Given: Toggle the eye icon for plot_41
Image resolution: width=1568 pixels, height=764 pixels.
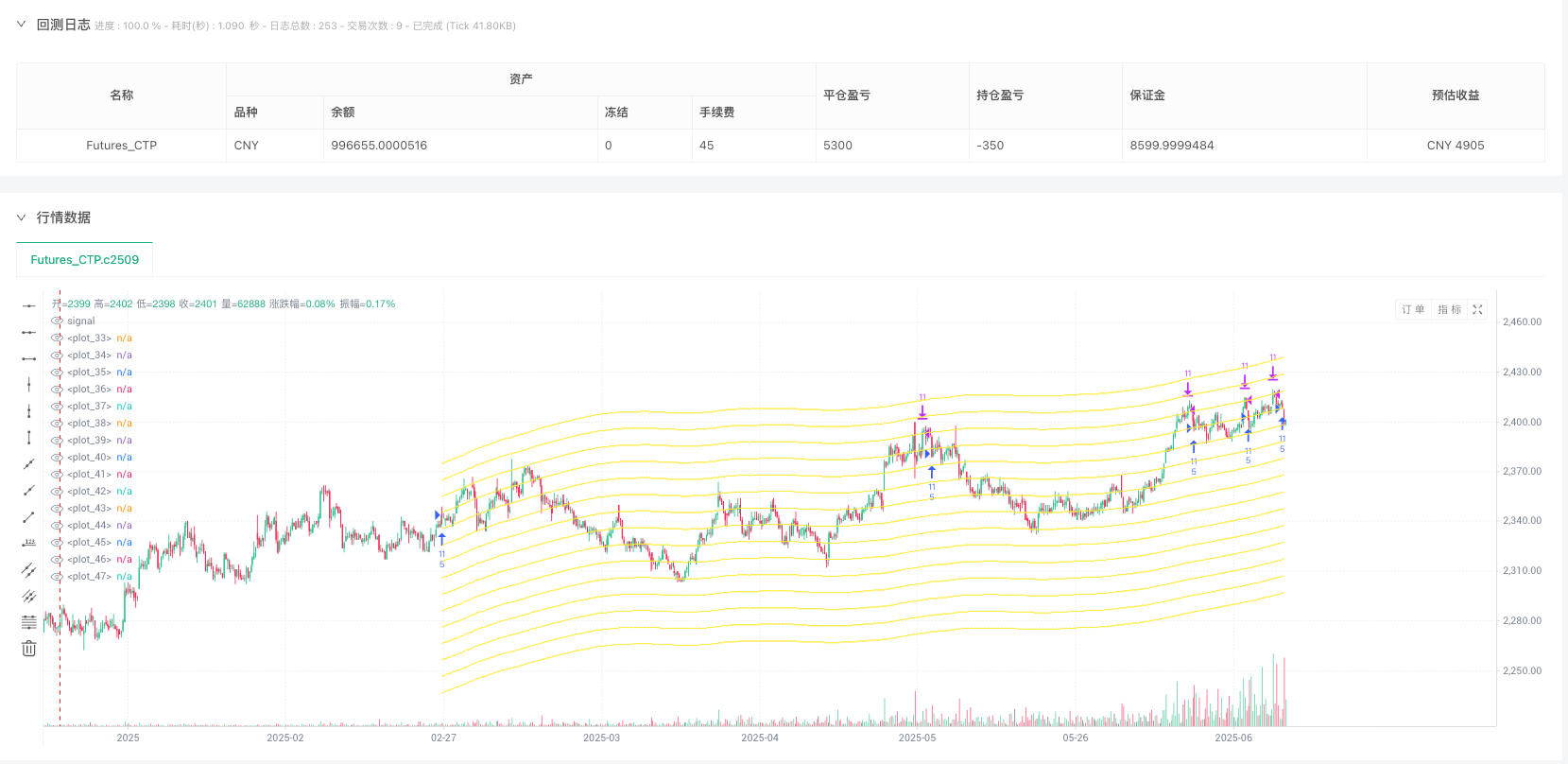Looking at the screenshot, I should pos(57,475).
